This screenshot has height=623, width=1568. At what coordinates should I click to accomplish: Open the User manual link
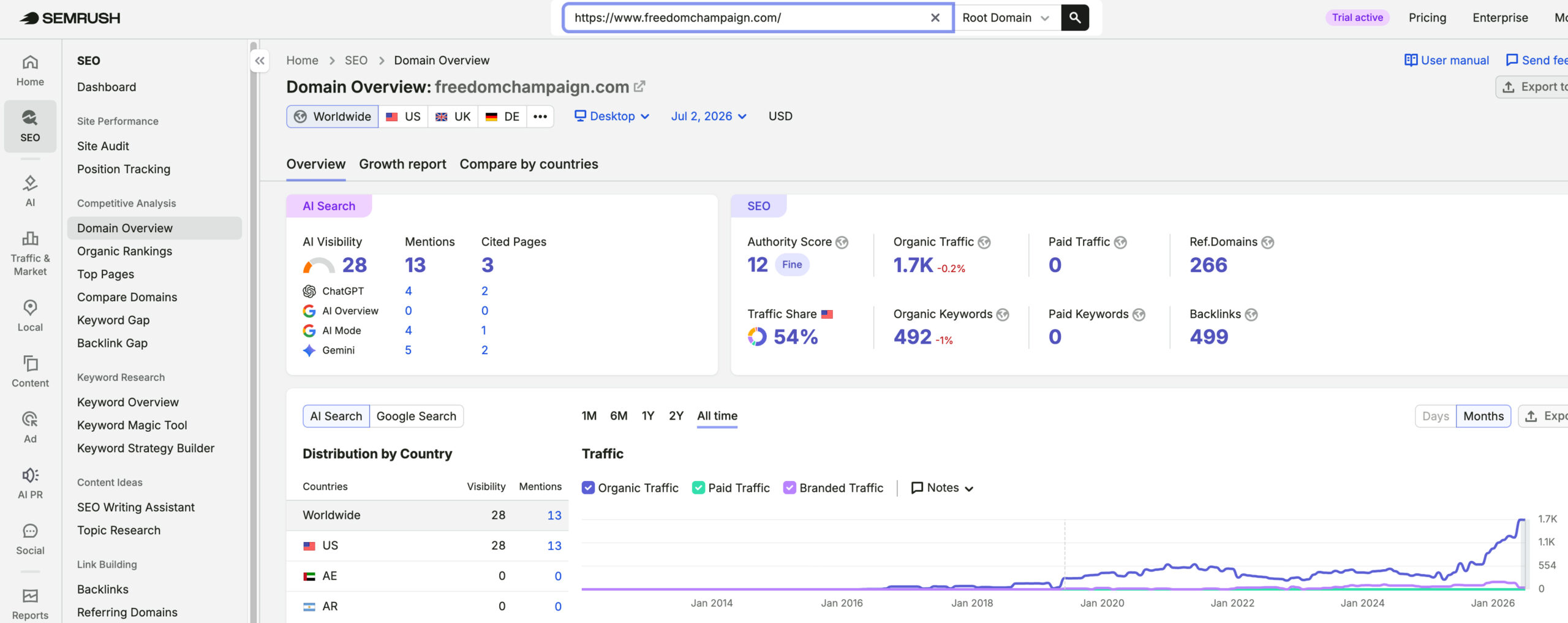(1447, 60)
